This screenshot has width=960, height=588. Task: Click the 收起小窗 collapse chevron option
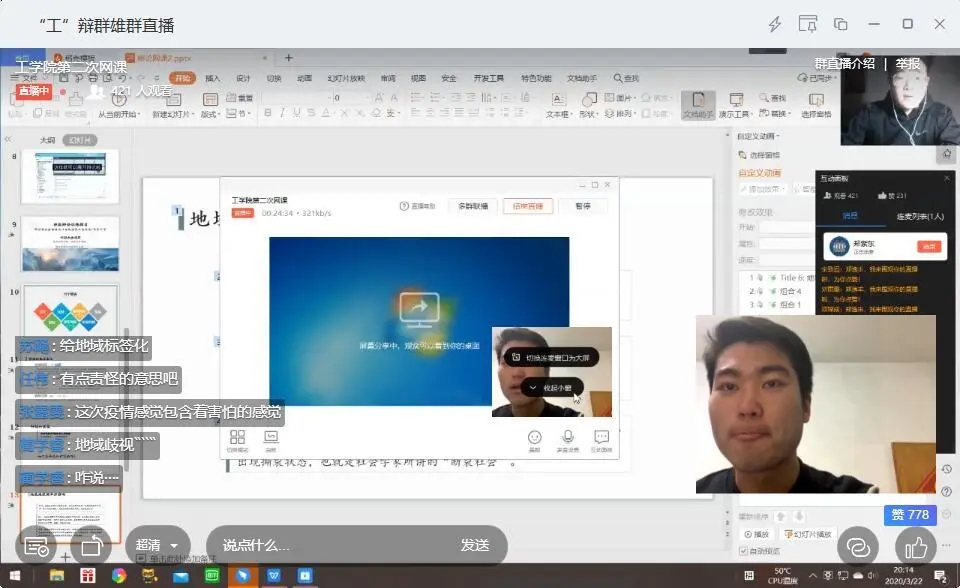(551, 388)
